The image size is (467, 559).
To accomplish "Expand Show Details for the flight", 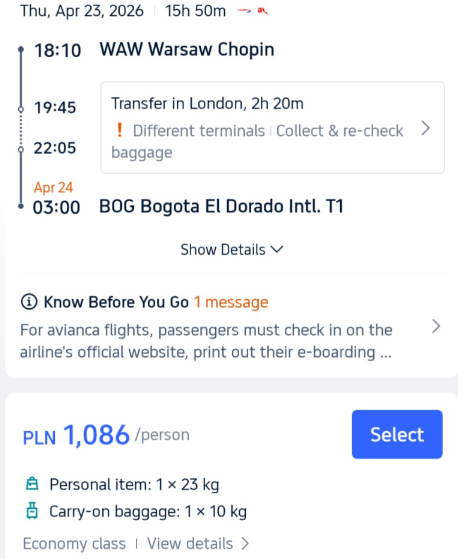I will (232, 250).
